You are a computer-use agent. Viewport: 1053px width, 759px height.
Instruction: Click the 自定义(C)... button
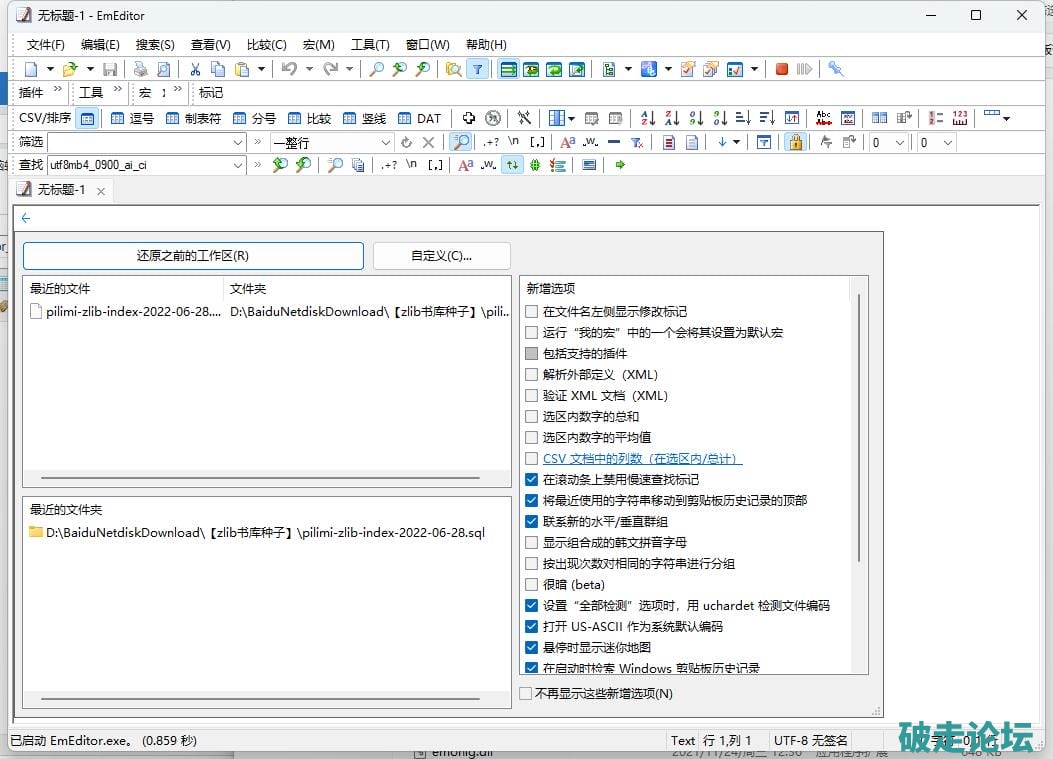pos(441,256)
